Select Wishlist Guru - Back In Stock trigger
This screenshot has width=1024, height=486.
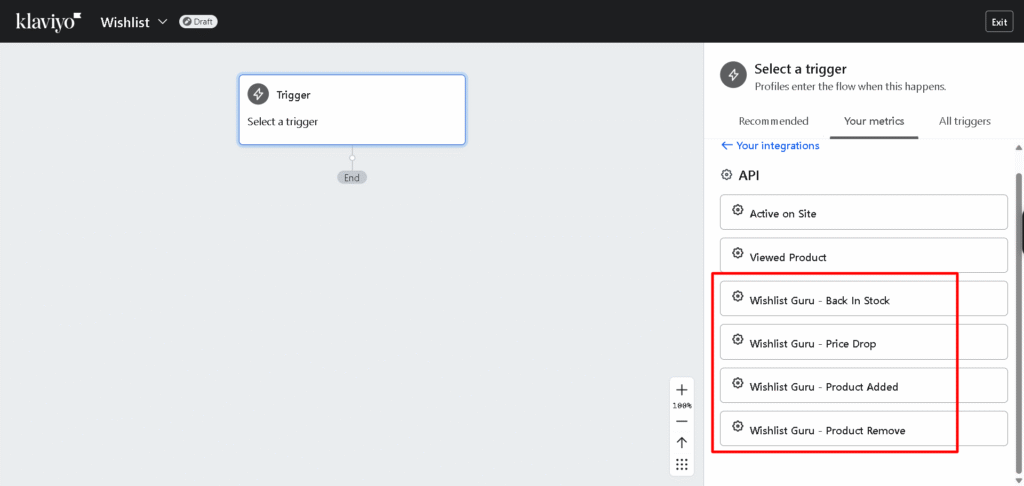pyautogui.click(x=863, y=299)
